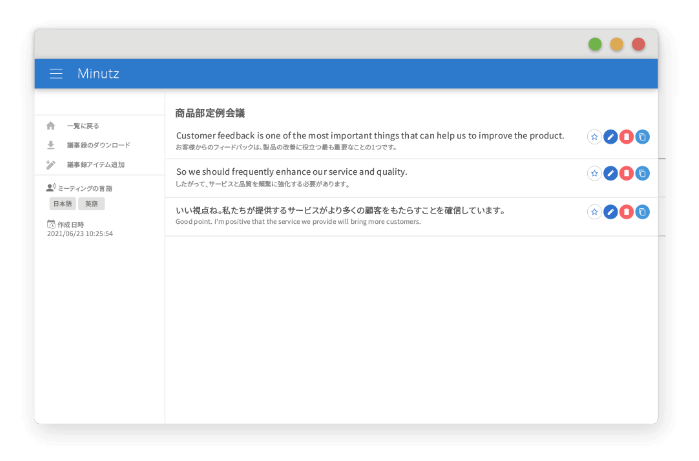Copy the 'So we should frequently' entry

point(642,173)
